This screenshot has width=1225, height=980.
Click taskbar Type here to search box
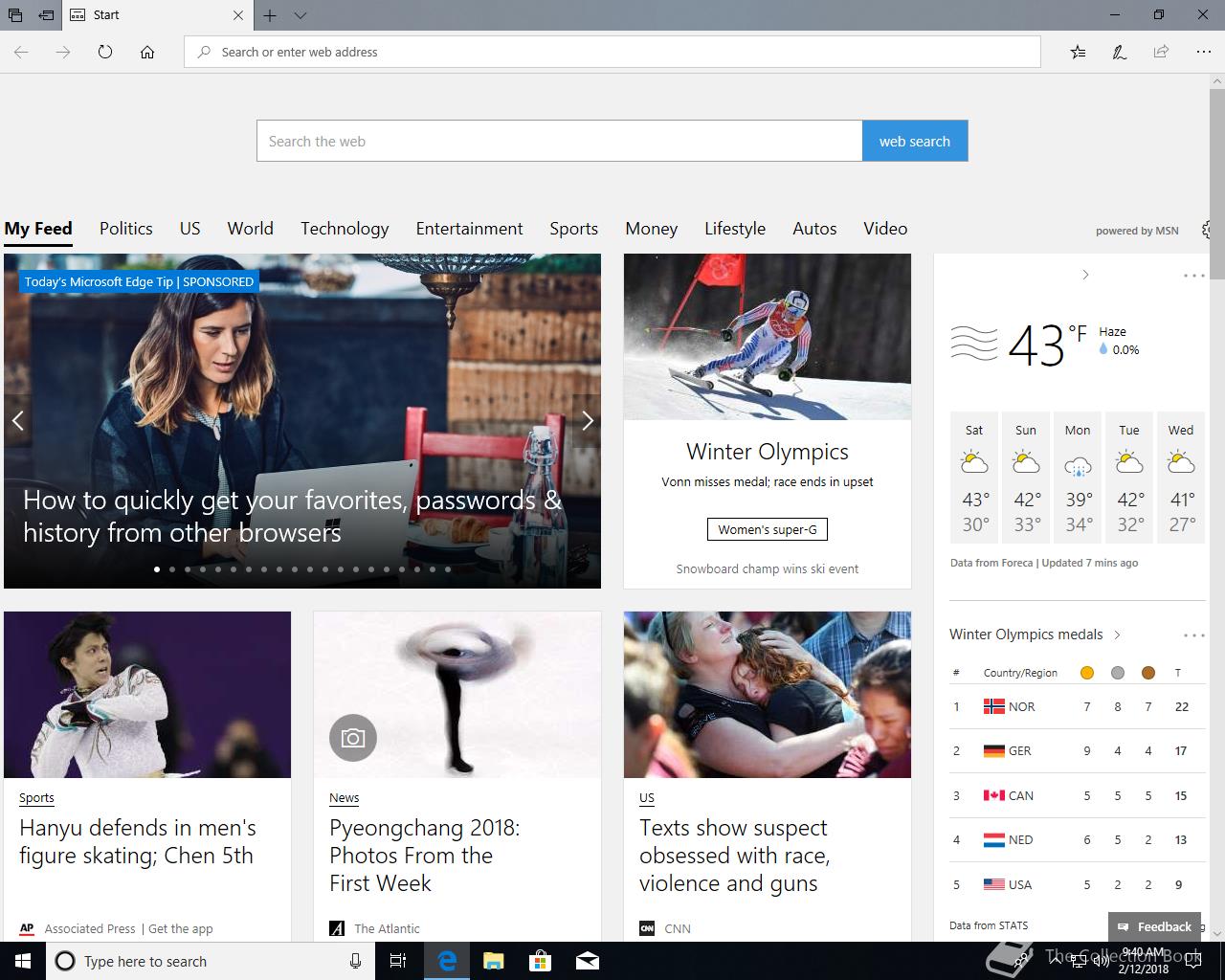pos(209,961)
